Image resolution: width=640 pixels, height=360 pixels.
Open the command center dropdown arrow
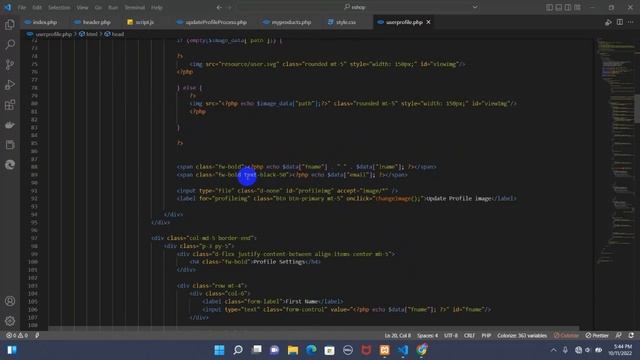475,7
